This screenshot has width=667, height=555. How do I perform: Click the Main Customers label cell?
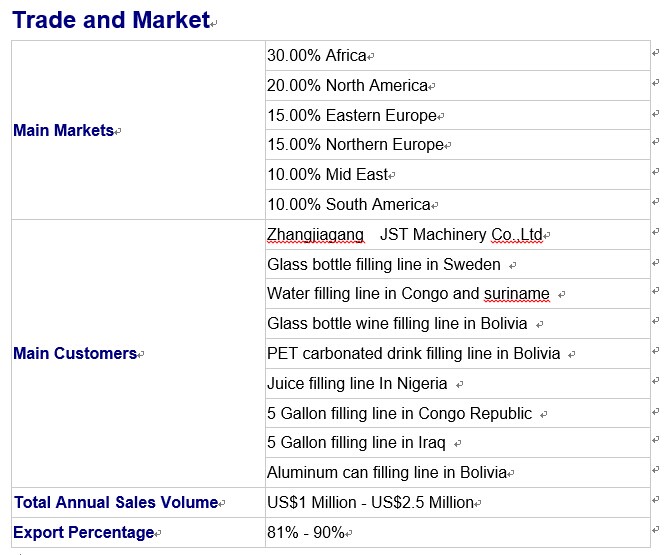tap(138, 353)
